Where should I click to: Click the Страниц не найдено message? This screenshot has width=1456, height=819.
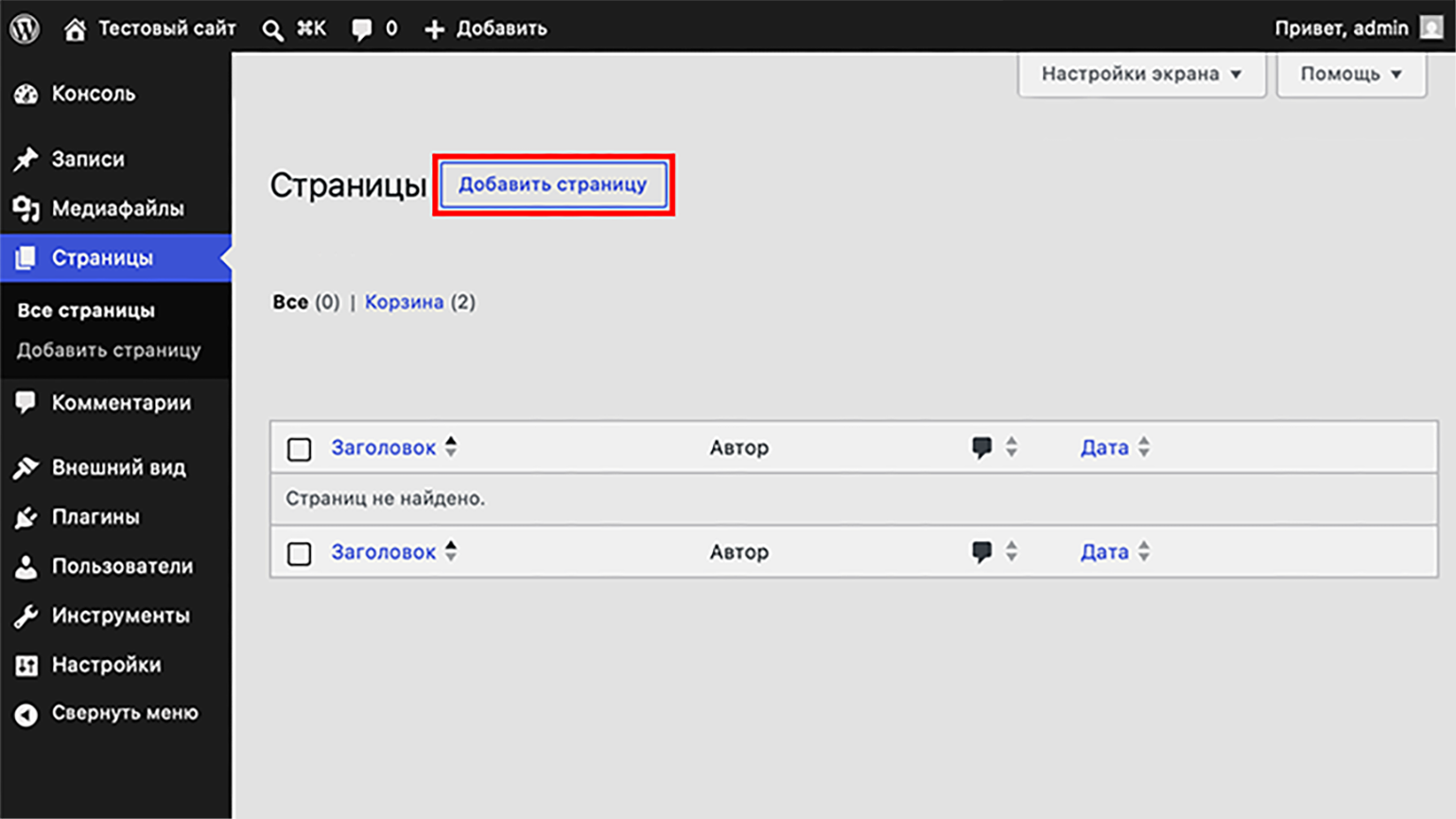click(386, 498)
